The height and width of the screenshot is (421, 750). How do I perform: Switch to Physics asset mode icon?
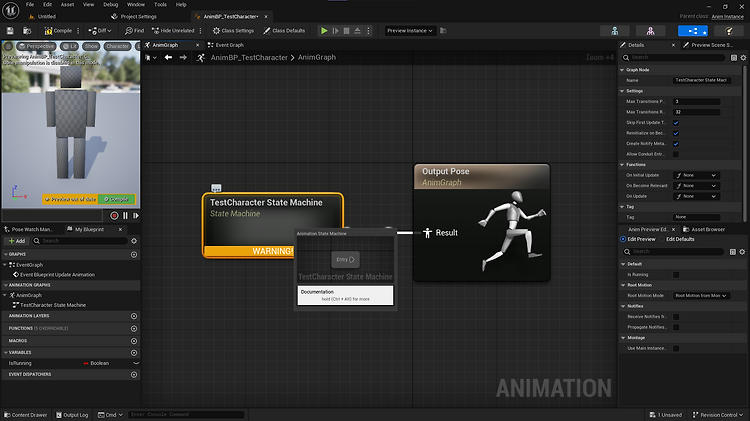pos(729,31)
